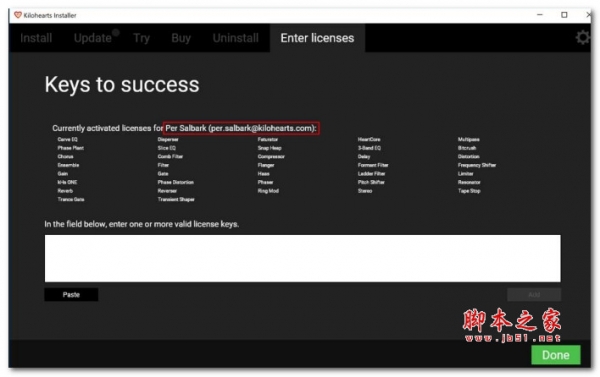The height and width of the screenshot is (377, 600).
Task: Open the Uninstall tab
Action: click(x=235, y=38)
